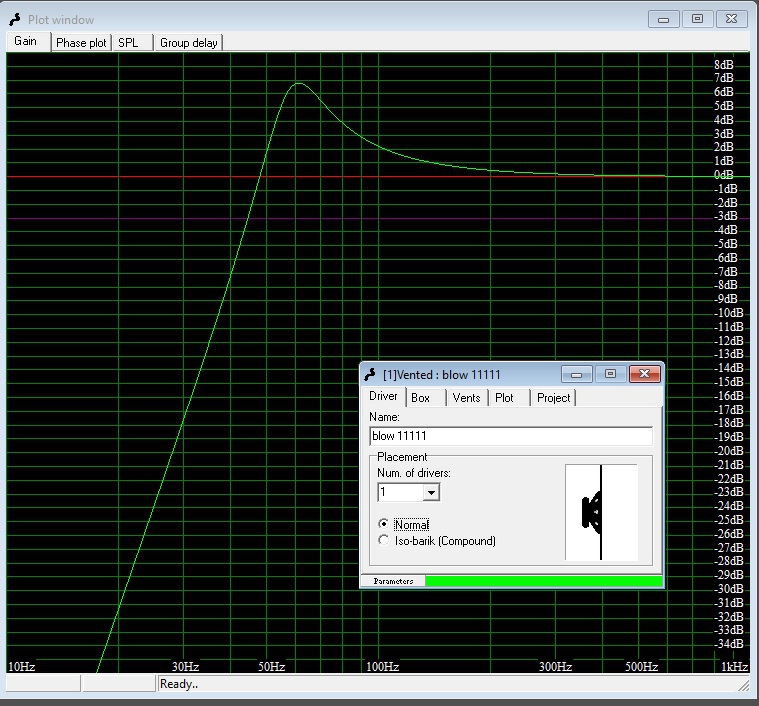Click the -34dB axis label
Screen dimensions: 759x706
[x=729, y=644]
